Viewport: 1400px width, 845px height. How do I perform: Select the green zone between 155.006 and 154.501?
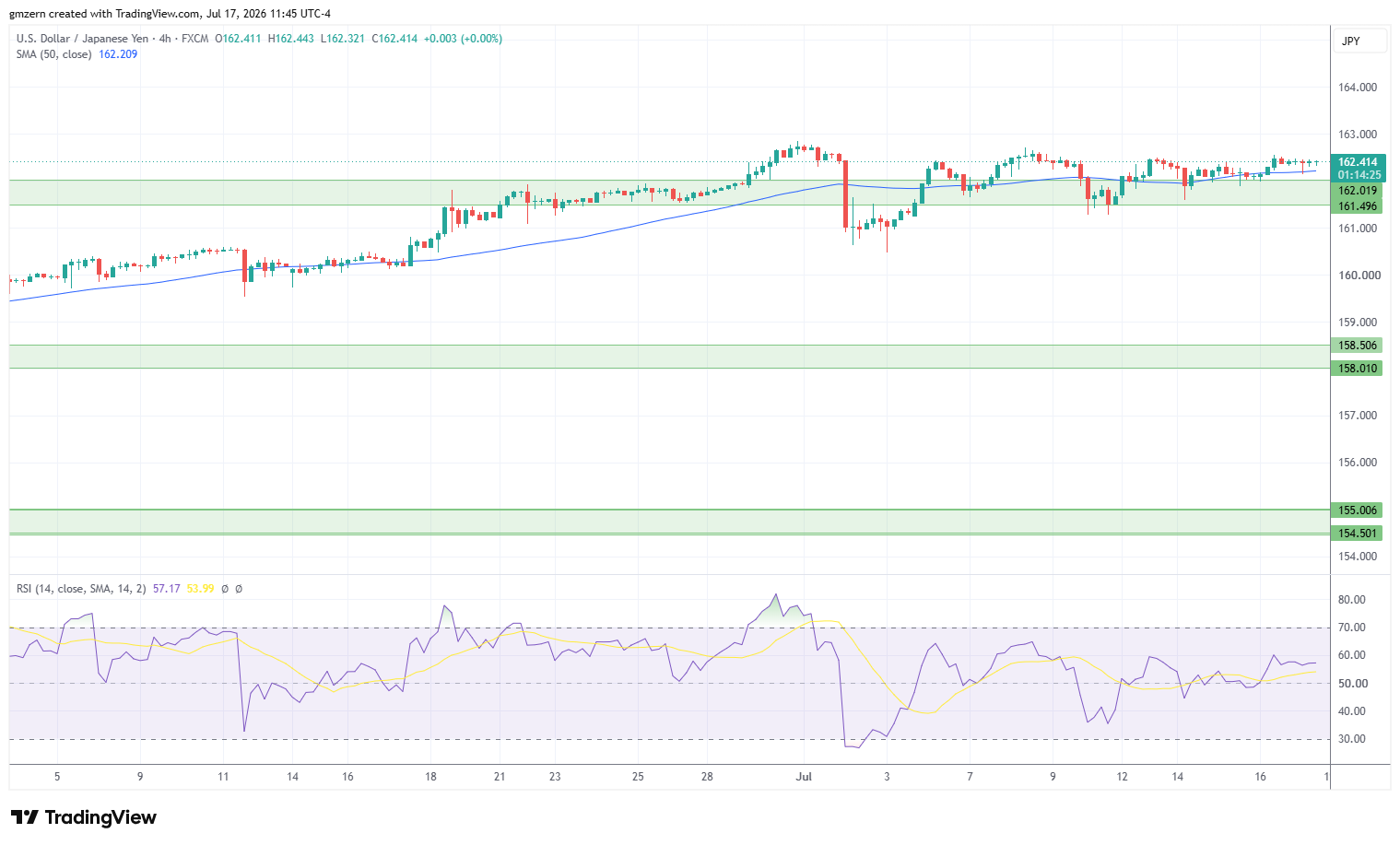pyautogui.click(x=669, y=522)
